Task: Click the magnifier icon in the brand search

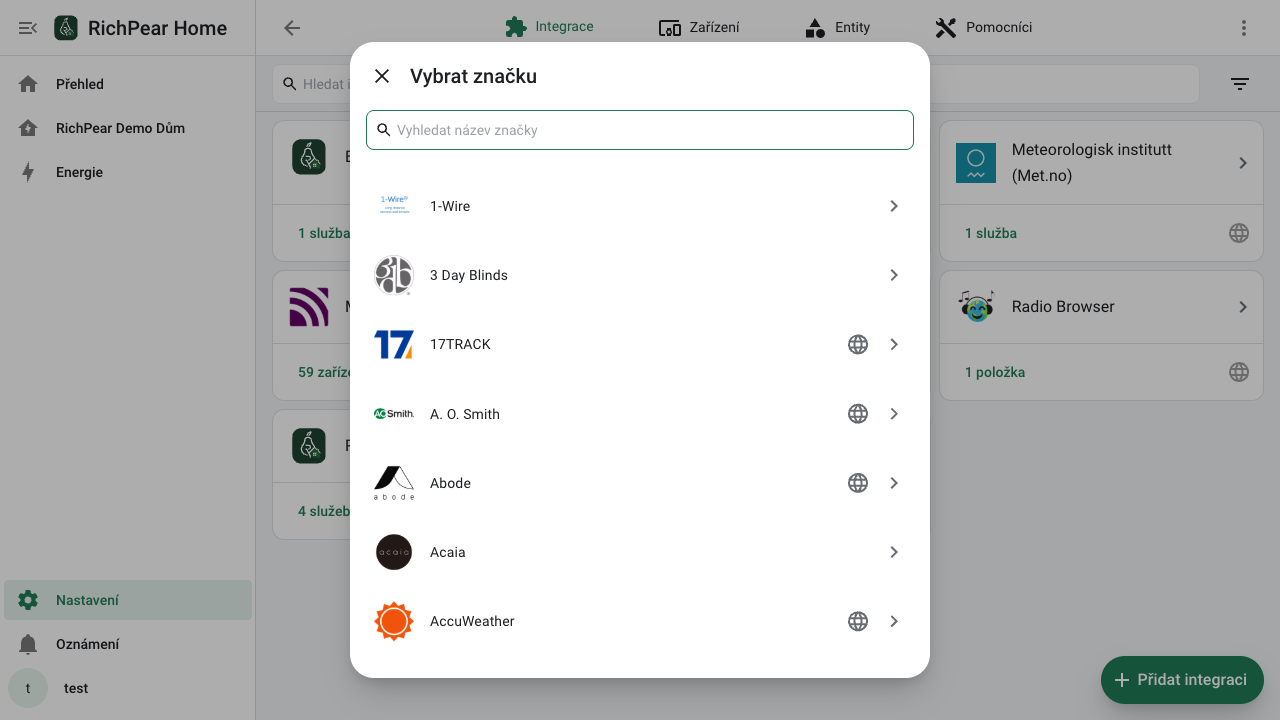Action: [383, 130]
